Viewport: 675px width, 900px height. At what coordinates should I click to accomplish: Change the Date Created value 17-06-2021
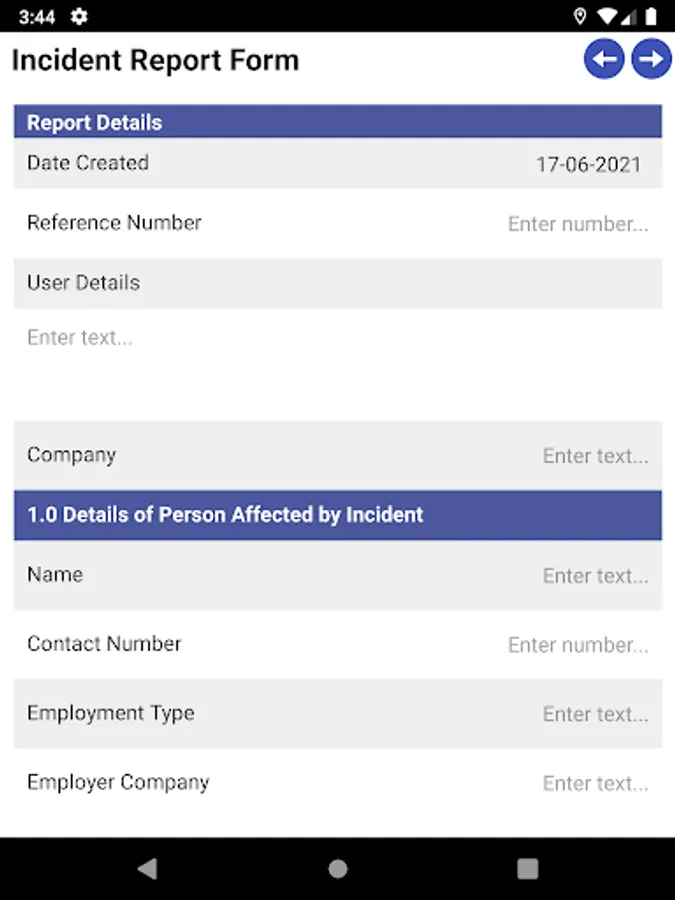tap(588, 165)
